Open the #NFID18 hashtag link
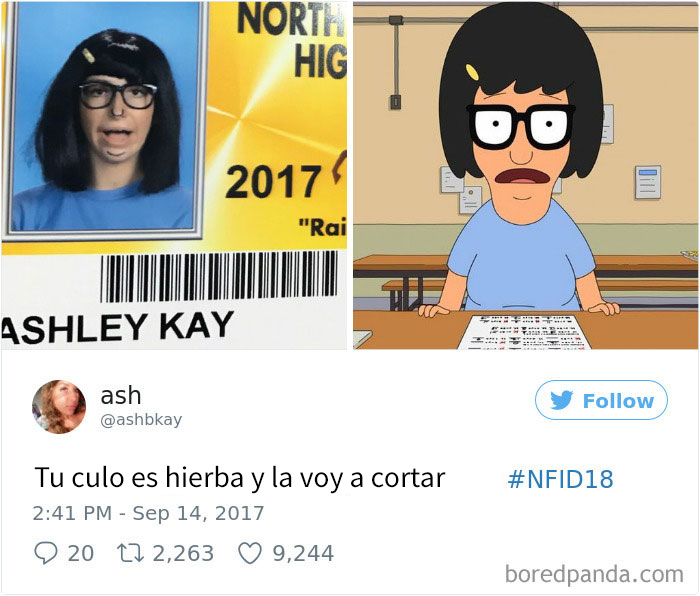The height and width of the screenshot is (596, 700). pyautogui.click(x=560, y=479)
